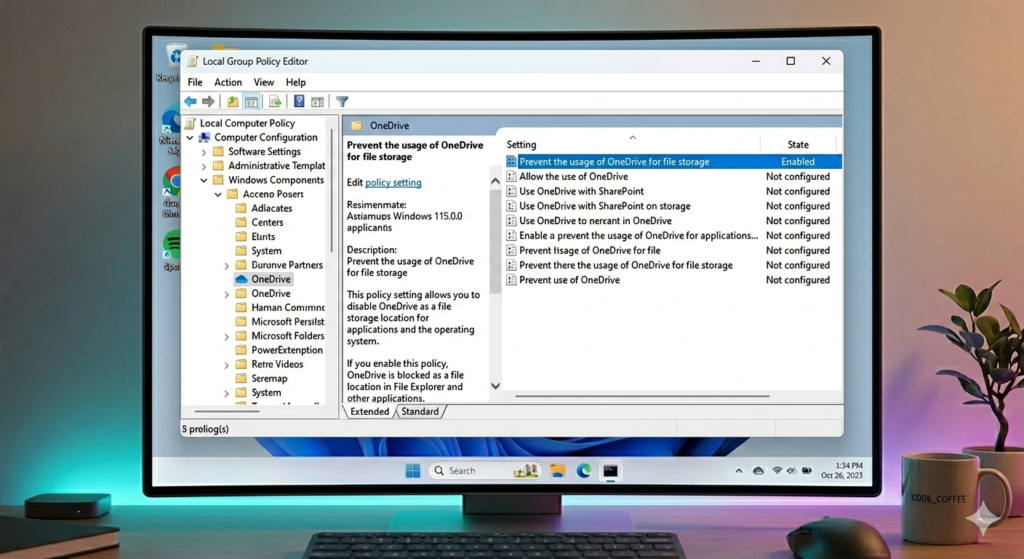This screenshot has height=559, width=1024.
Task: Expand the Duronve Partners folder
Action: click(227, 266)
